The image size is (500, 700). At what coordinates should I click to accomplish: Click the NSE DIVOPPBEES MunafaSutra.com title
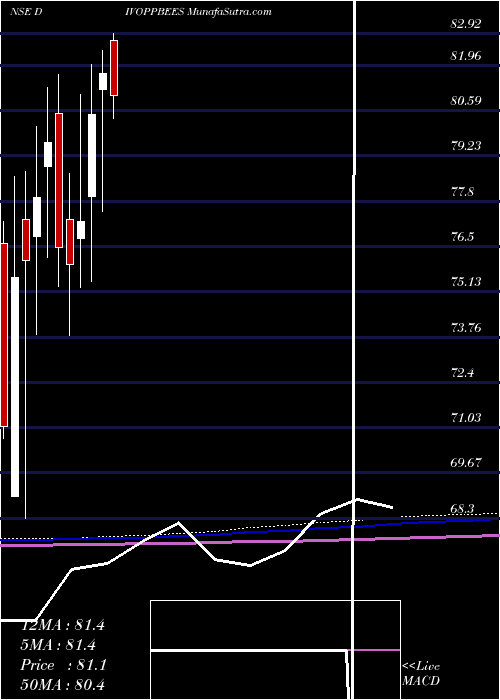[141, 12]
